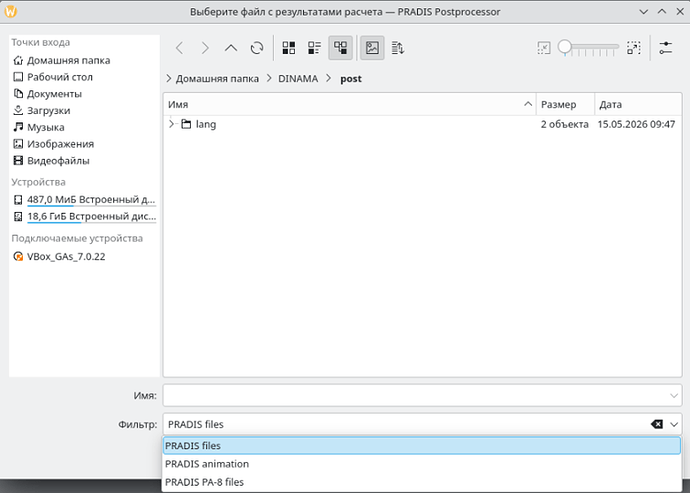Adjust the icon size slider
Image resolution: width=690 pixels, height=493 pixels.
coord(589,48)
